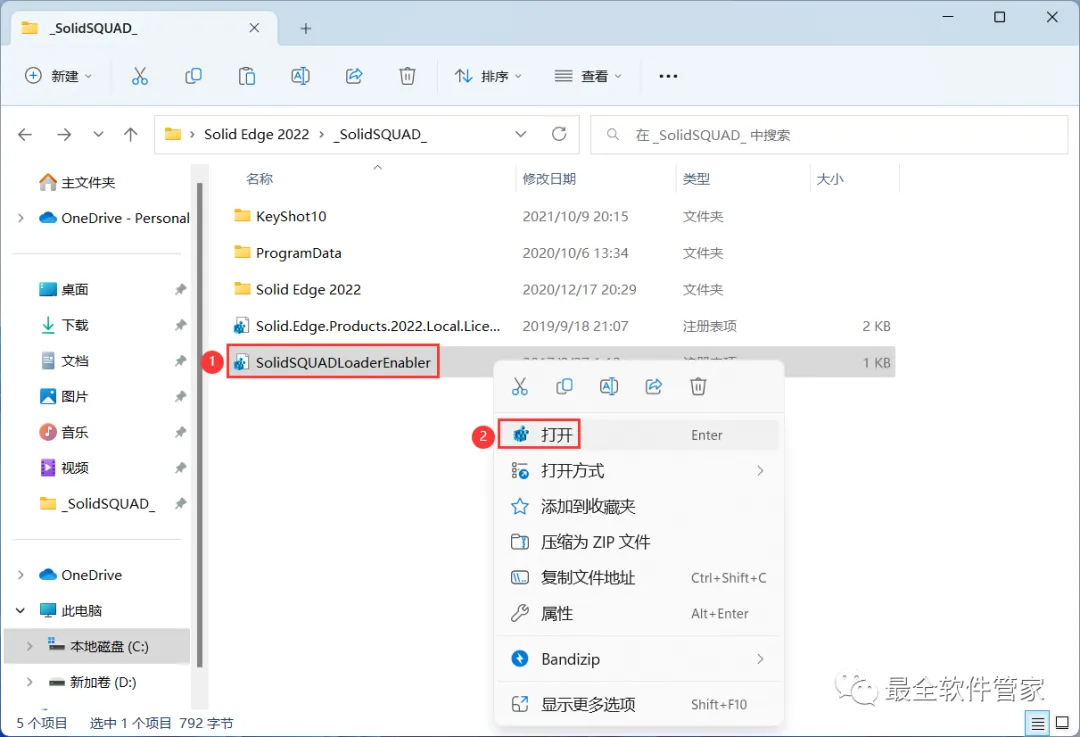This screenshot has height=737, width=1080.
Task: Sort by the 修改日期 column header
Action: click(549, 179)
